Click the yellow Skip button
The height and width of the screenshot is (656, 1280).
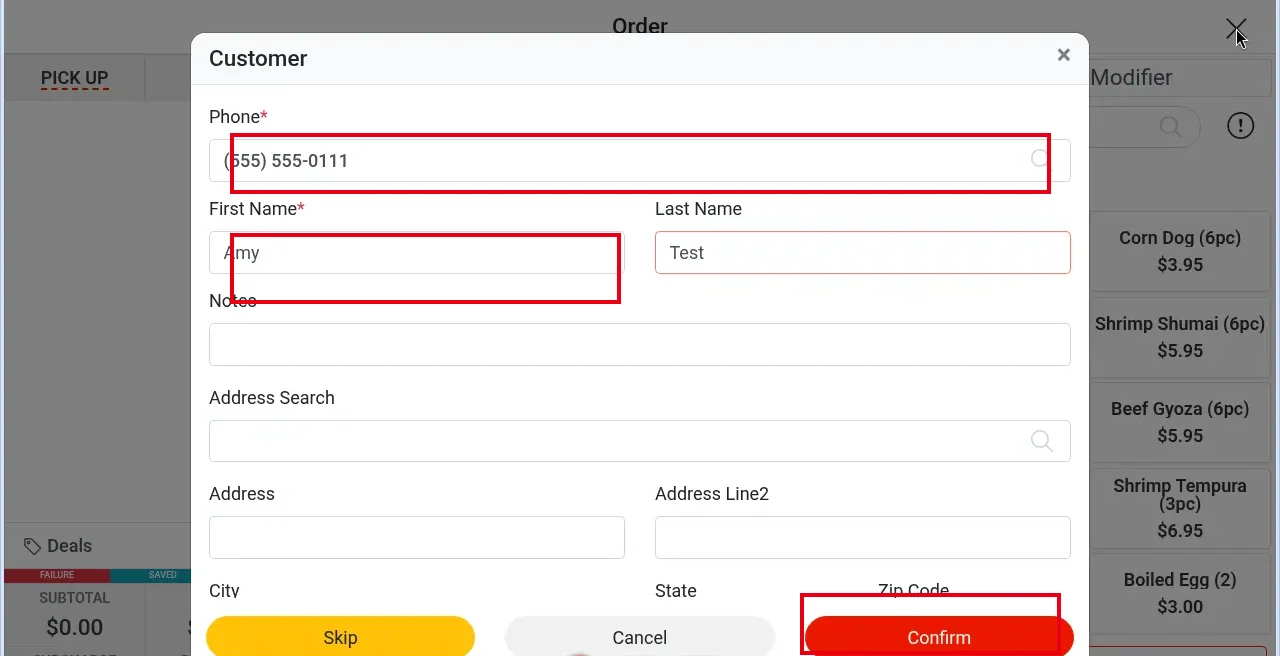[x=340, y=637]
